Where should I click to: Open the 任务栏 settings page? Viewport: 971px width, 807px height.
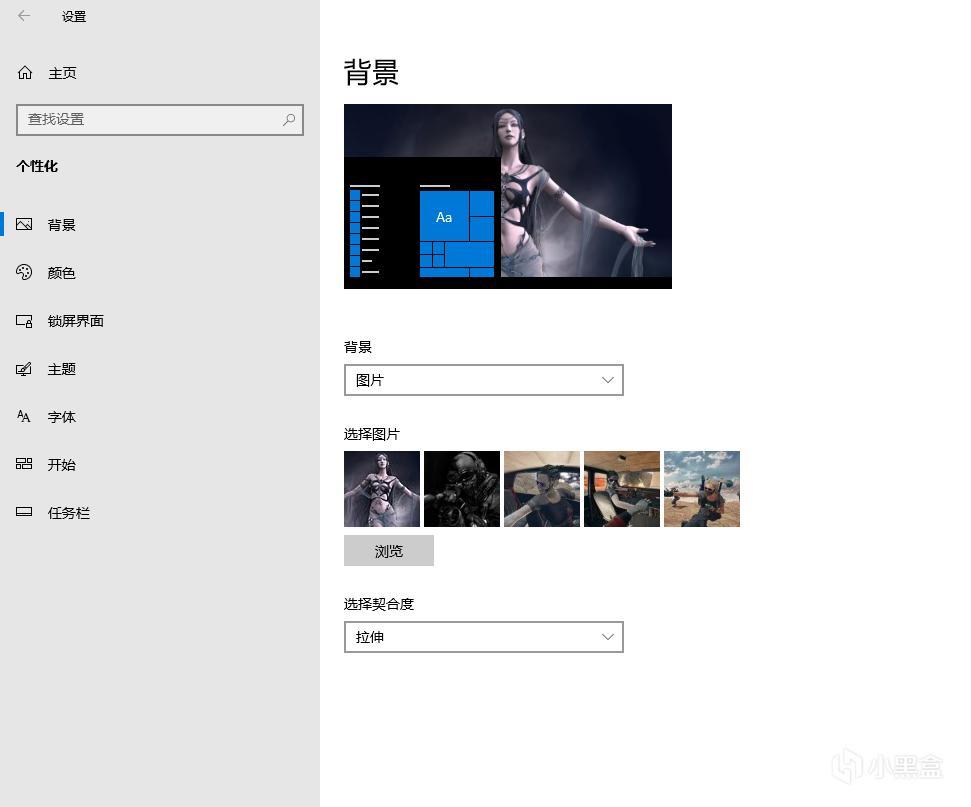pyautogui.click(x=69, y=513)
